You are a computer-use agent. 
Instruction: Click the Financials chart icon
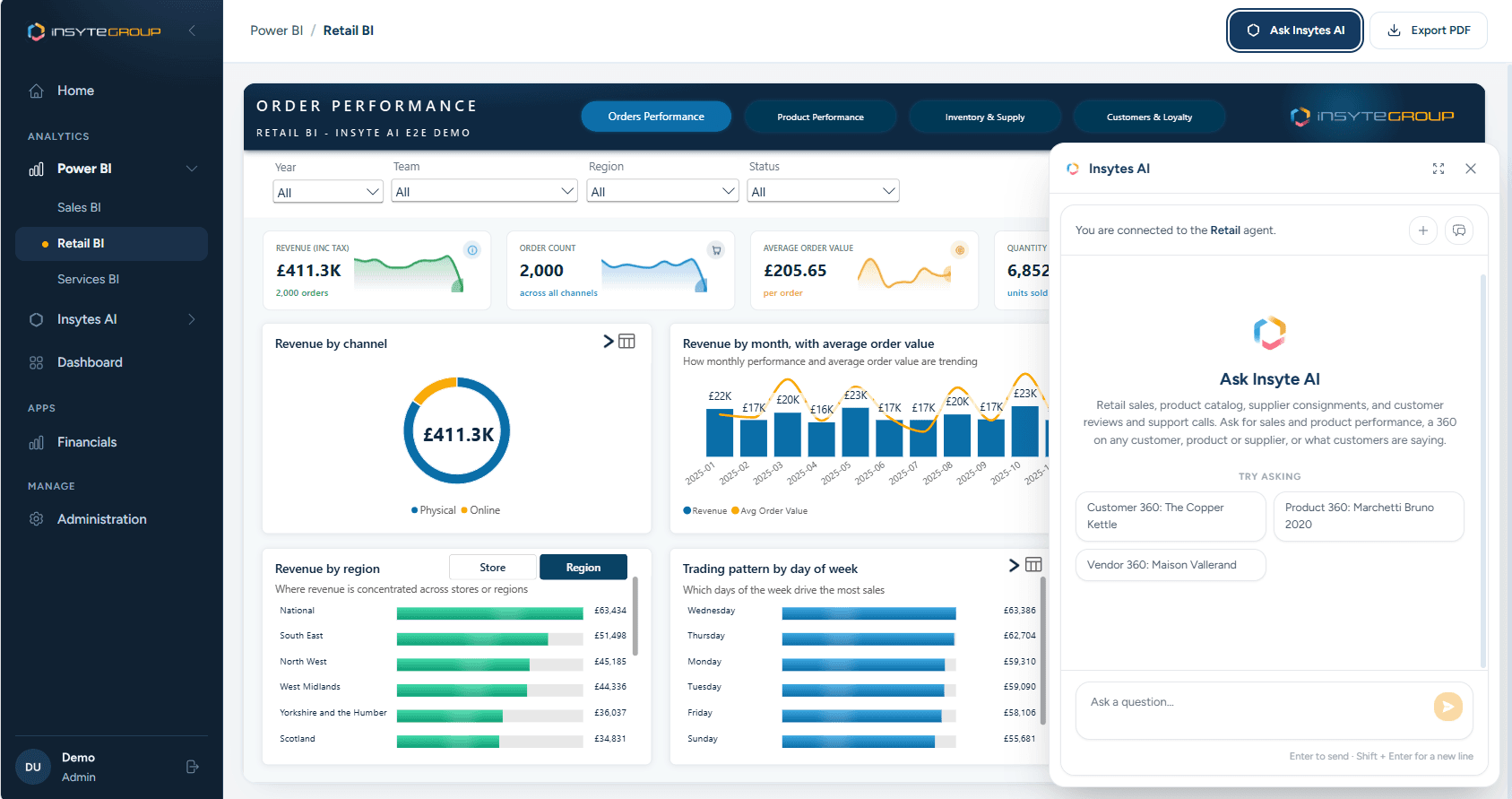[x=36, y=442]
